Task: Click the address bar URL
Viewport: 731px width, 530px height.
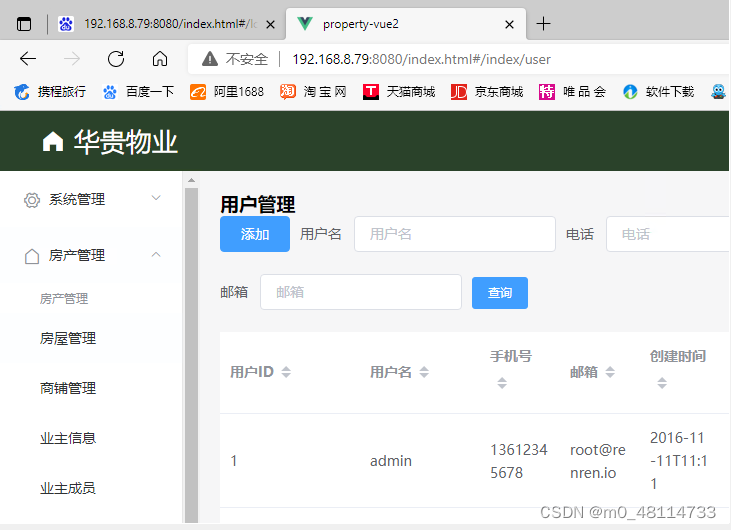Action: [421, 59]
